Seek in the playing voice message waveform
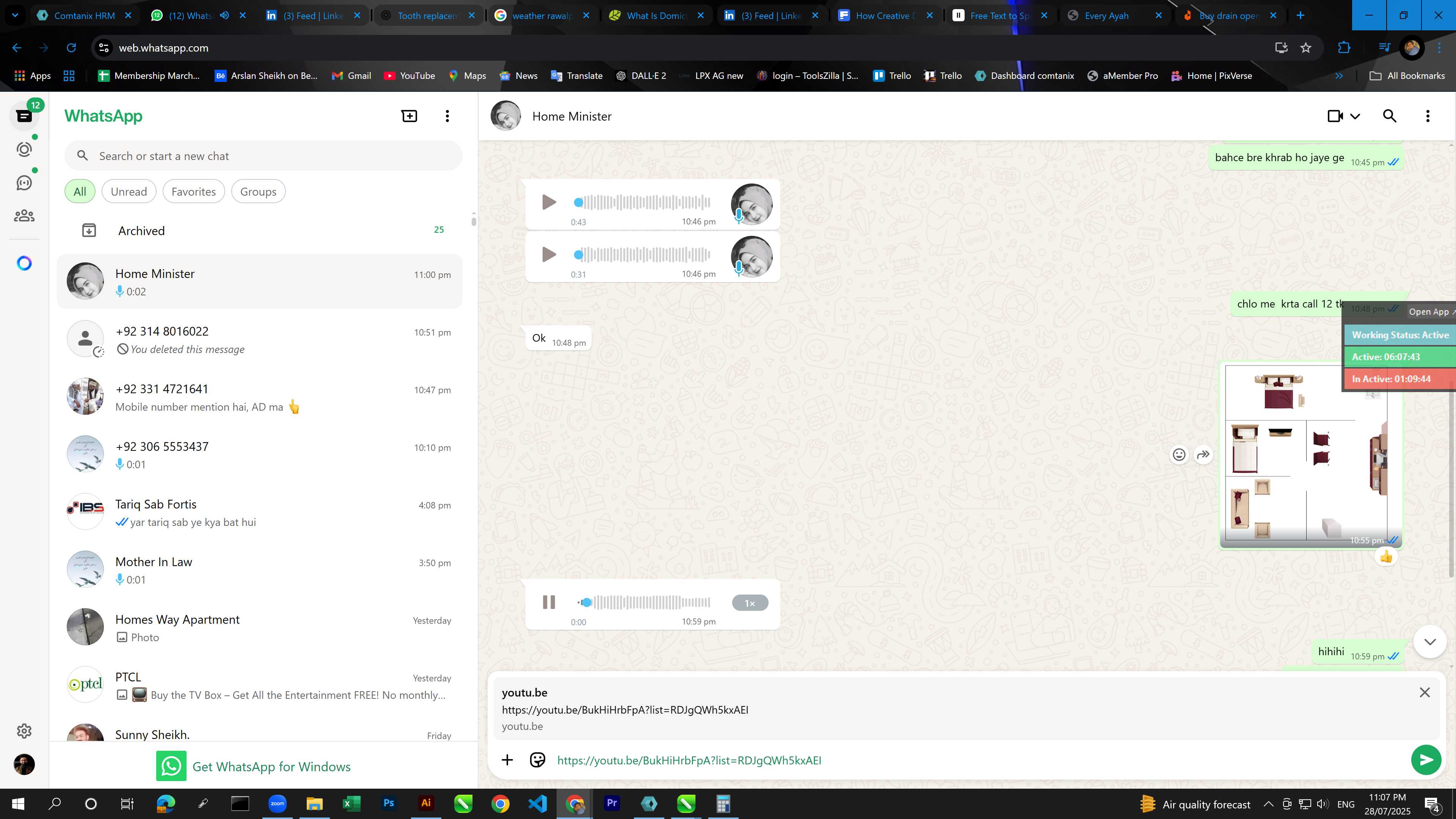Screen dimensions: 1456x819 (644, 602)
